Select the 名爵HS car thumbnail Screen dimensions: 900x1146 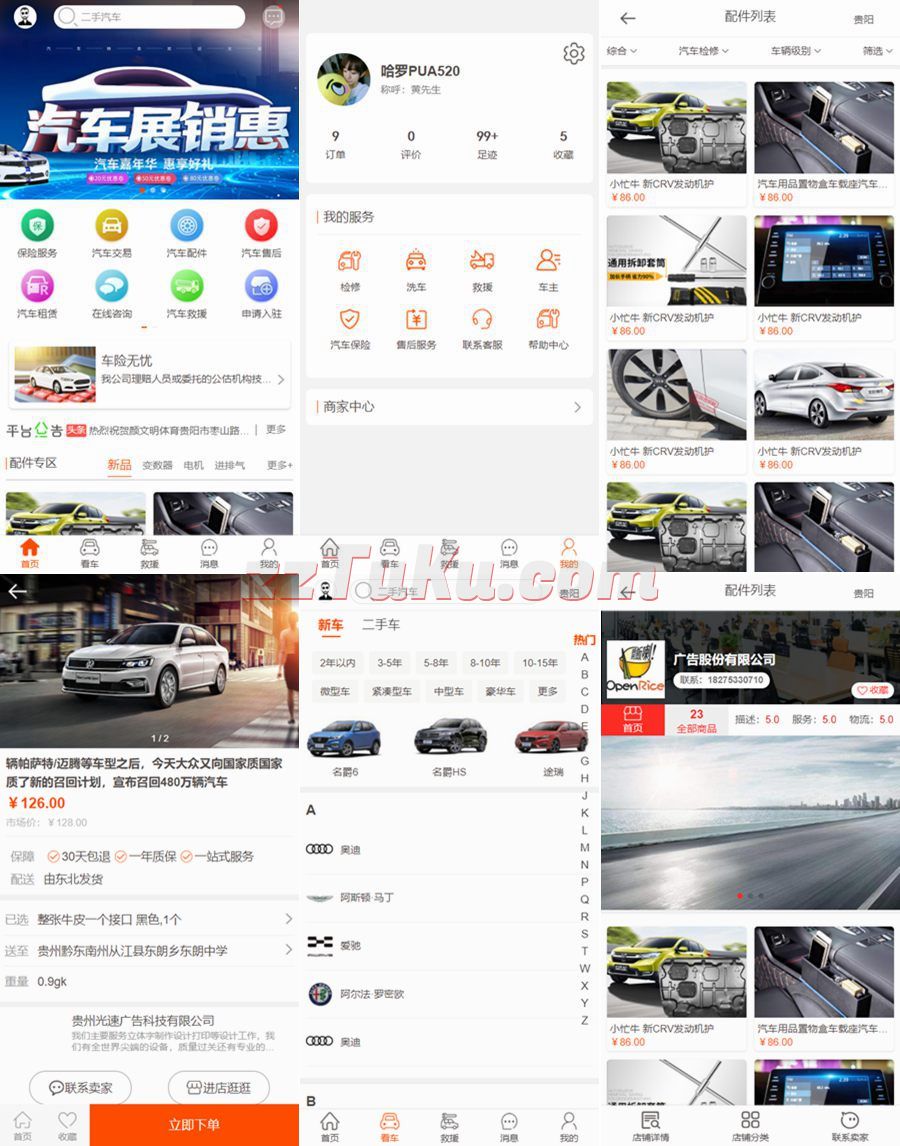click(x=449, y=745)
